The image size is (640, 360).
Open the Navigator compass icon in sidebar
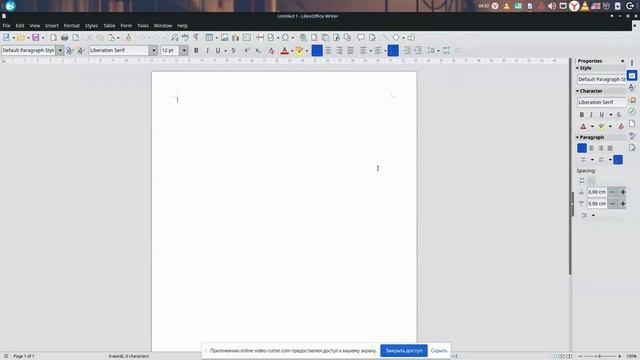[x=632, y=111]
